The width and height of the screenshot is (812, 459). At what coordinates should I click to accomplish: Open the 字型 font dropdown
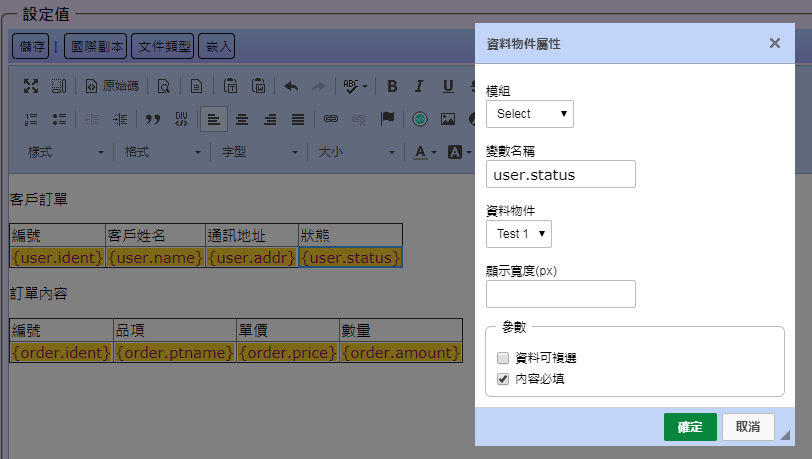pos(258,152)
